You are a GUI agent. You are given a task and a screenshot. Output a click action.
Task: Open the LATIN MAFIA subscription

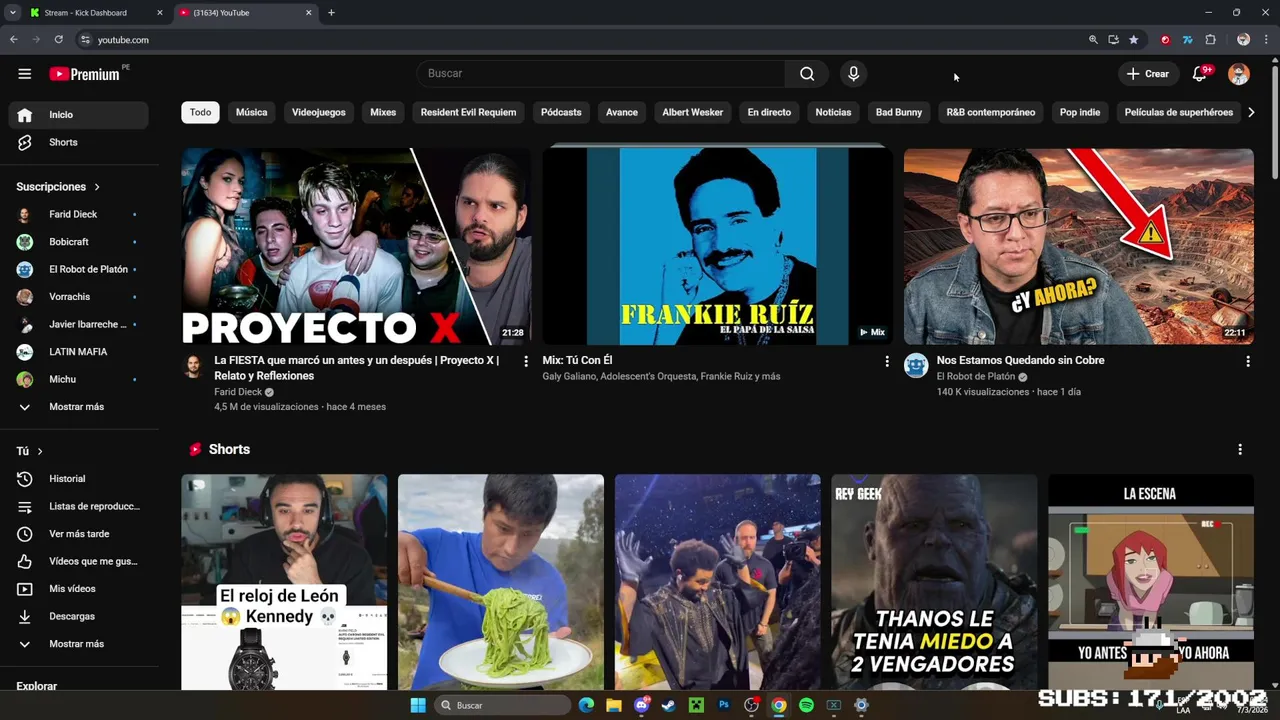pos(79,352)
